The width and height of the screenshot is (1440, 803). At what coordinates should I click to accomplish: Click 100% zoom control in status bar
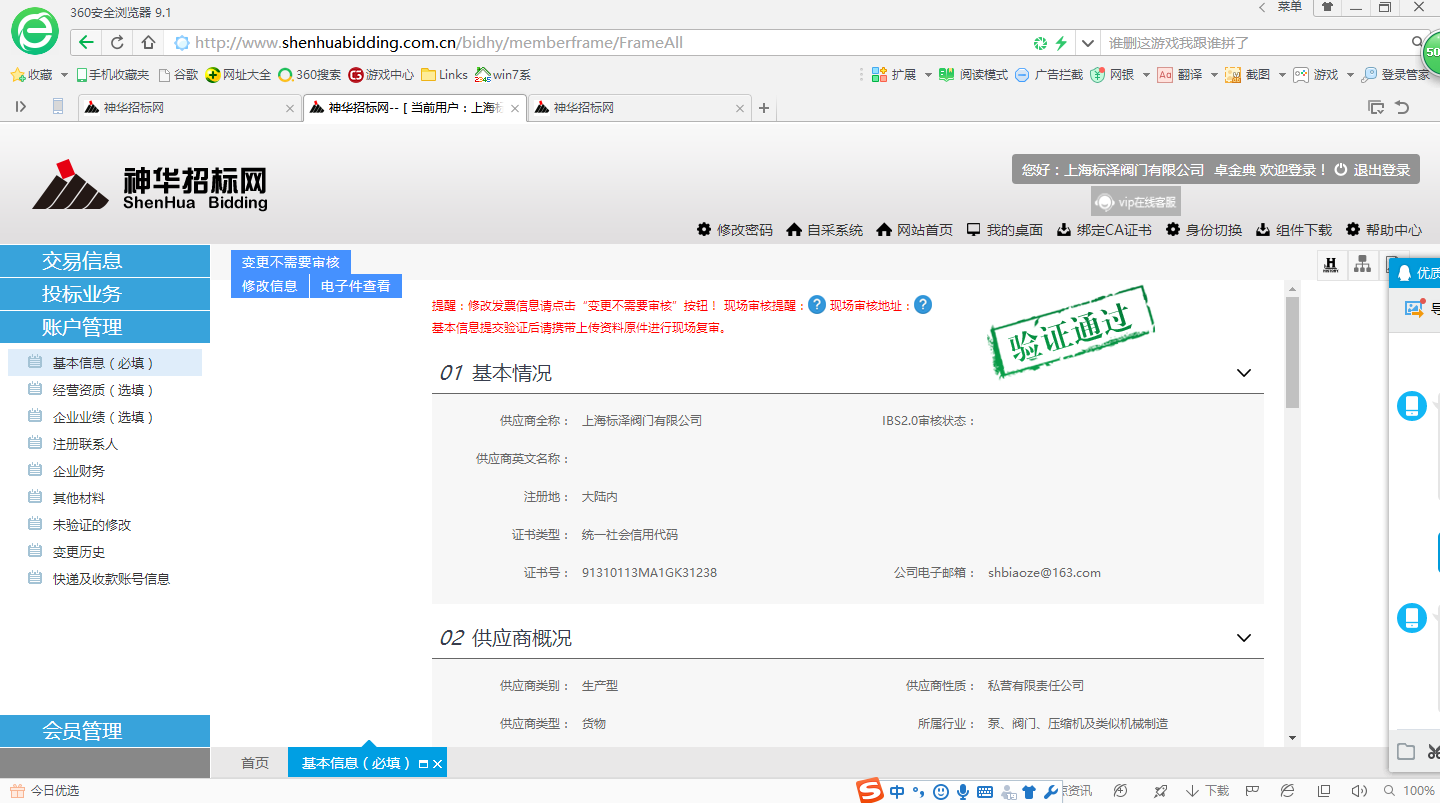tap(1410, 791)
